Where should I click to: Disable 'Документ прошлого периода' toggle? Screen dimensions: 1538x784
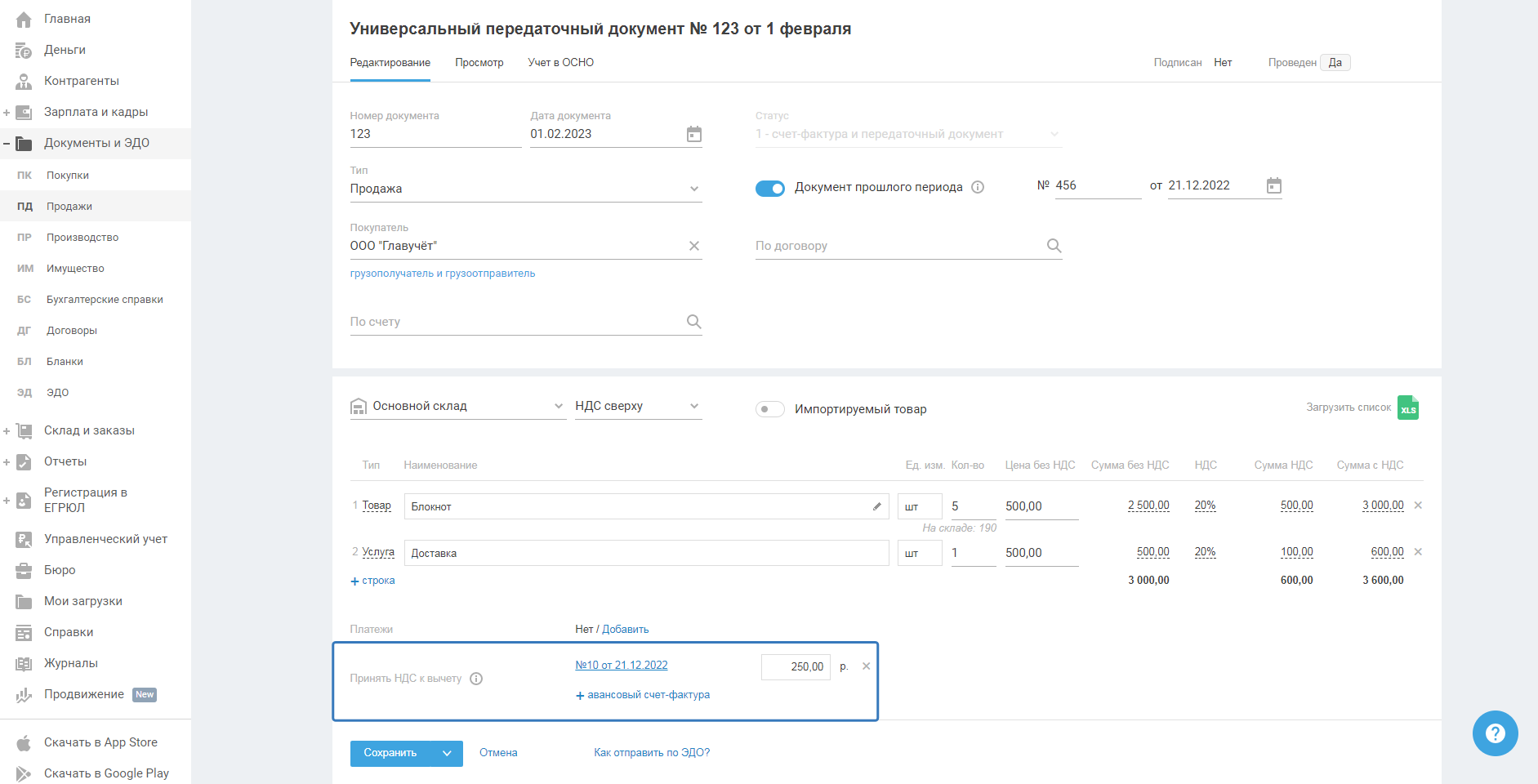[x=769, y=188]
